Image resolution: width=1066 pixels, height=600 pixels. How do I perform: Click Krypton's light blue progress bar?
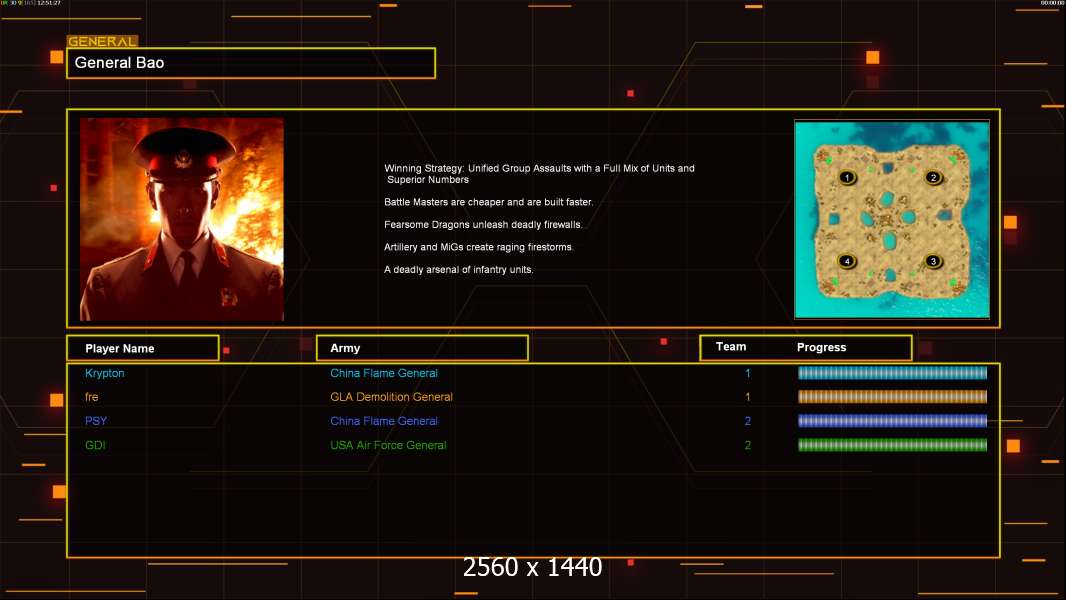pyautogui.click(x=893, y=372)
